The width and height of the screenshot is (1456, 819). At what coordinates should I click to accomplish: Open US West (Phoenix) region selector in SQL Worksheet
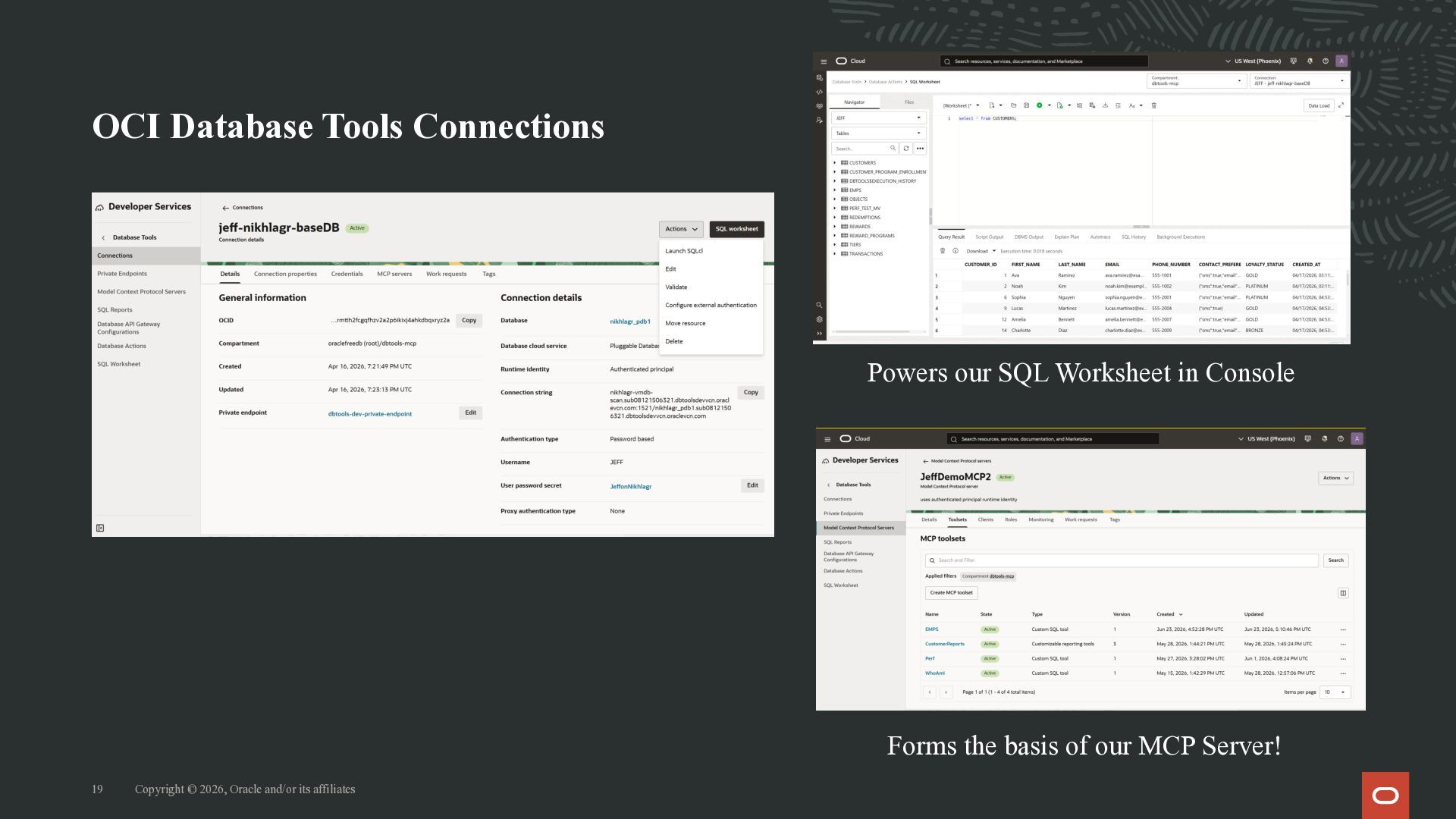(1254, 61)
